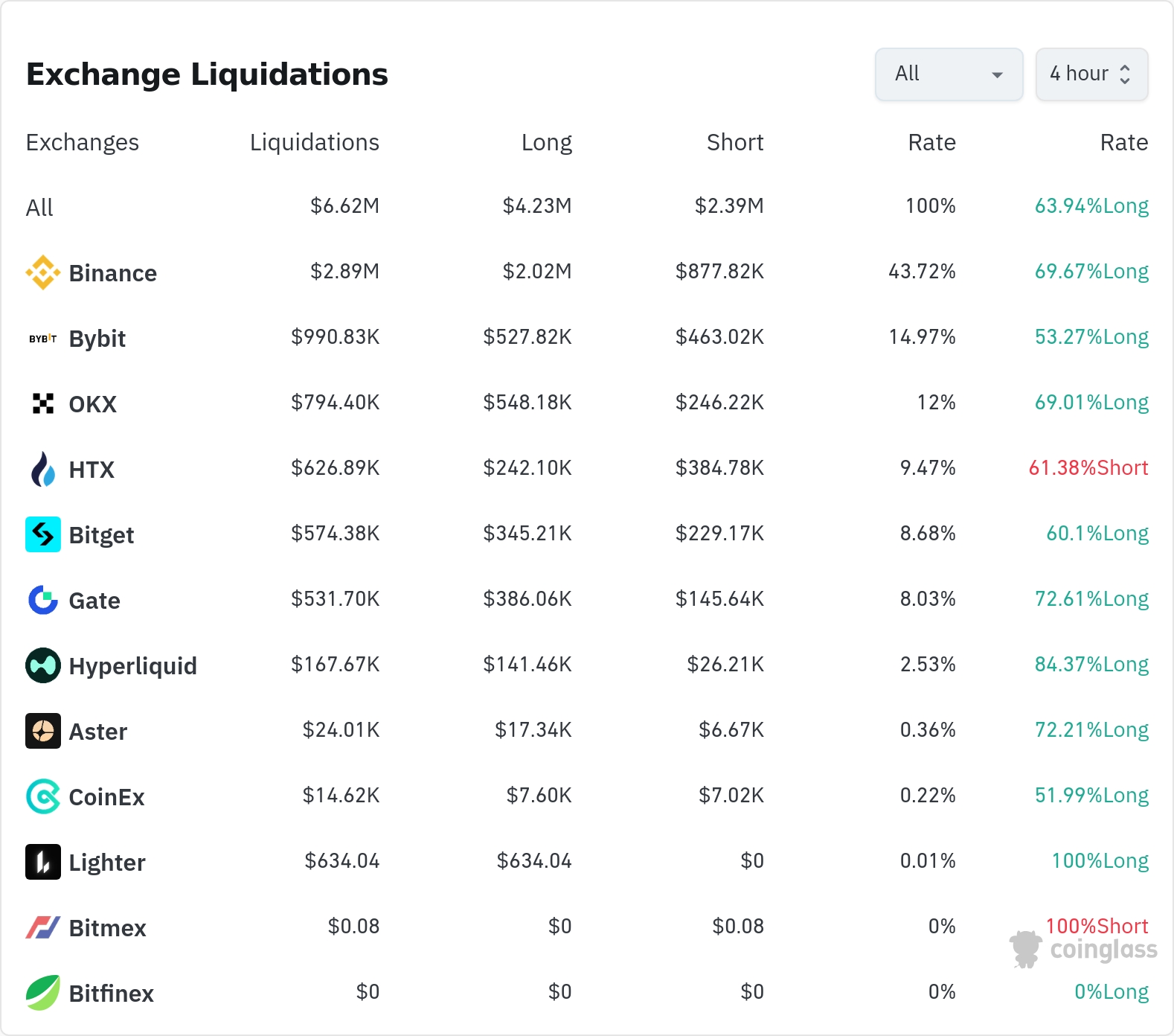Image resolution: width=1174 pixels, height=1036 pixels.
Task: Click the Exchanges column header
Action: coord(83,142)
